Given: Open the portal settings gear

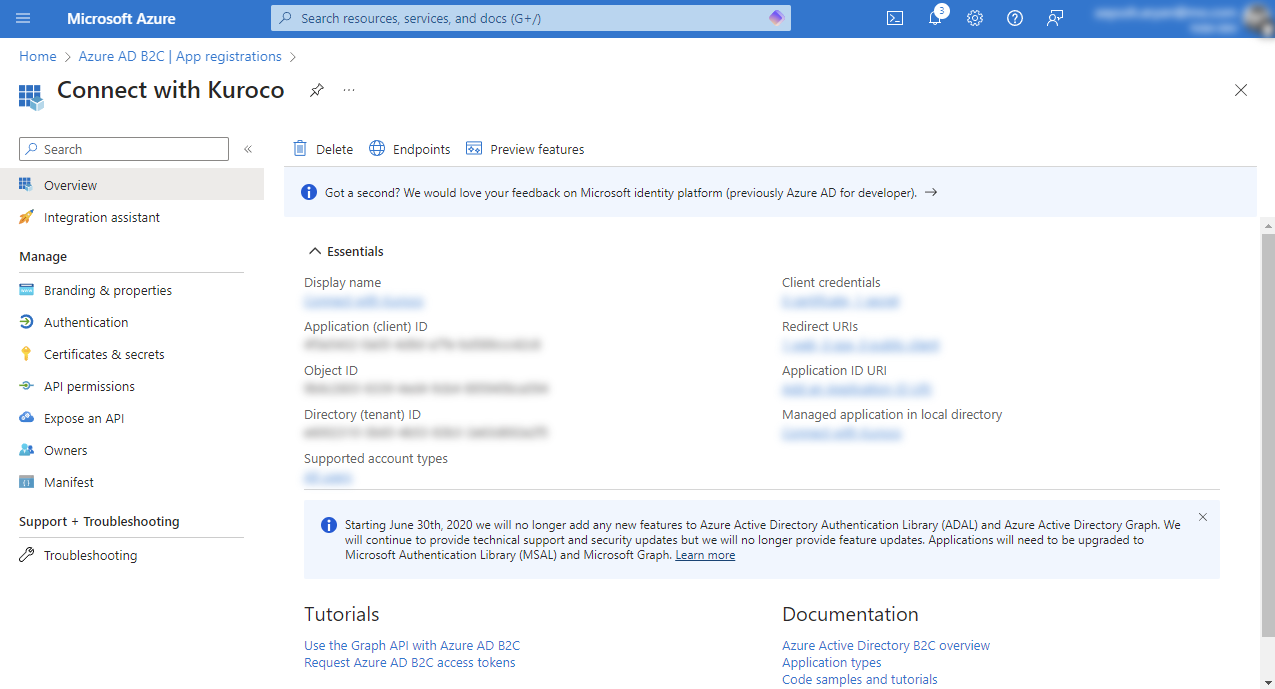Looking at the screenshot, I should coord(975,18).
